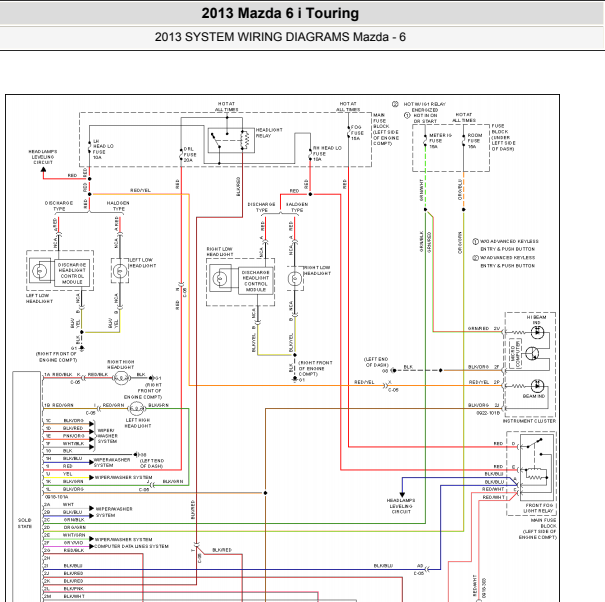Viewport: 605px width, 602px height.
Task: Click the pin 2A WHT label
Action: pos(59,504)
